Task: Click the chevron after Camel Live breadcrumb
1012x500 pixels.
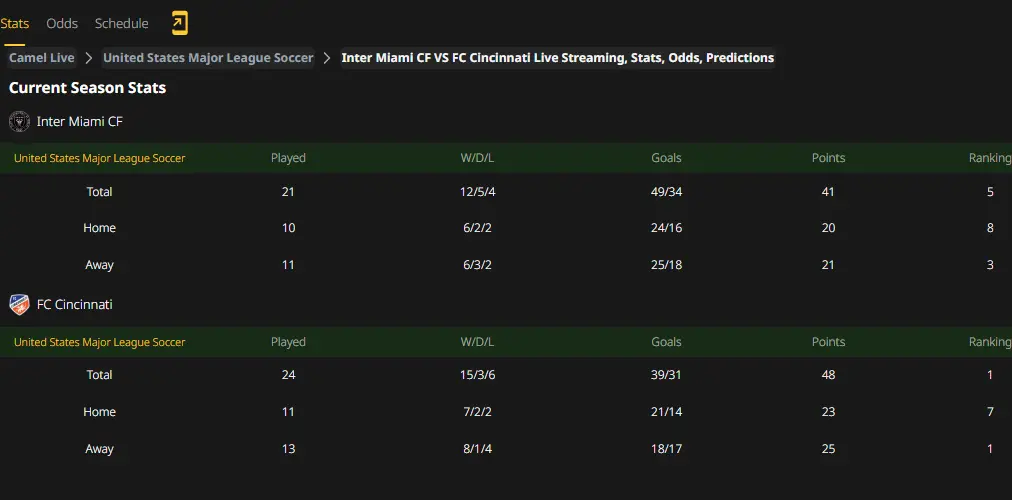Action: [89, 58]
